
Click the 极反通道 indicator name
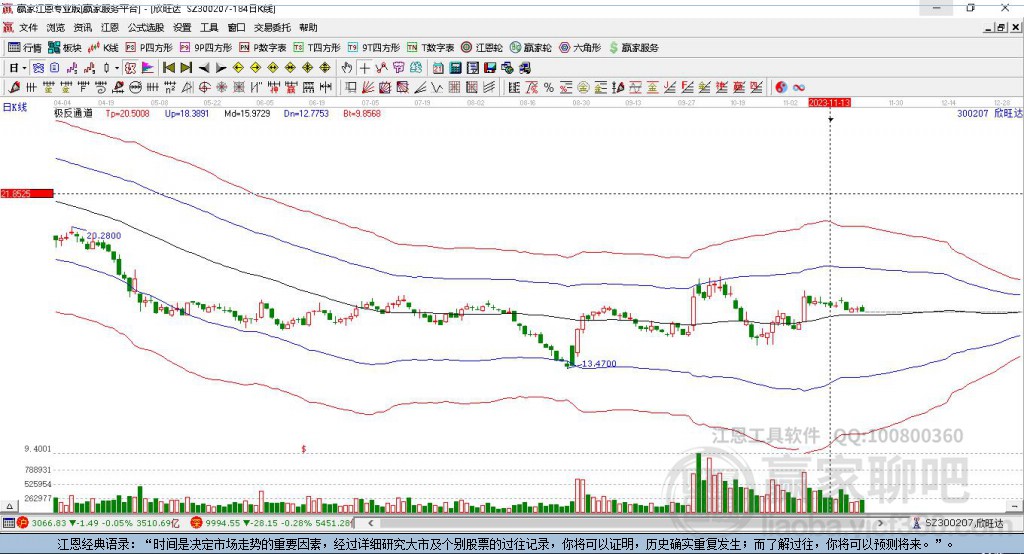click(x=73, y=114)
